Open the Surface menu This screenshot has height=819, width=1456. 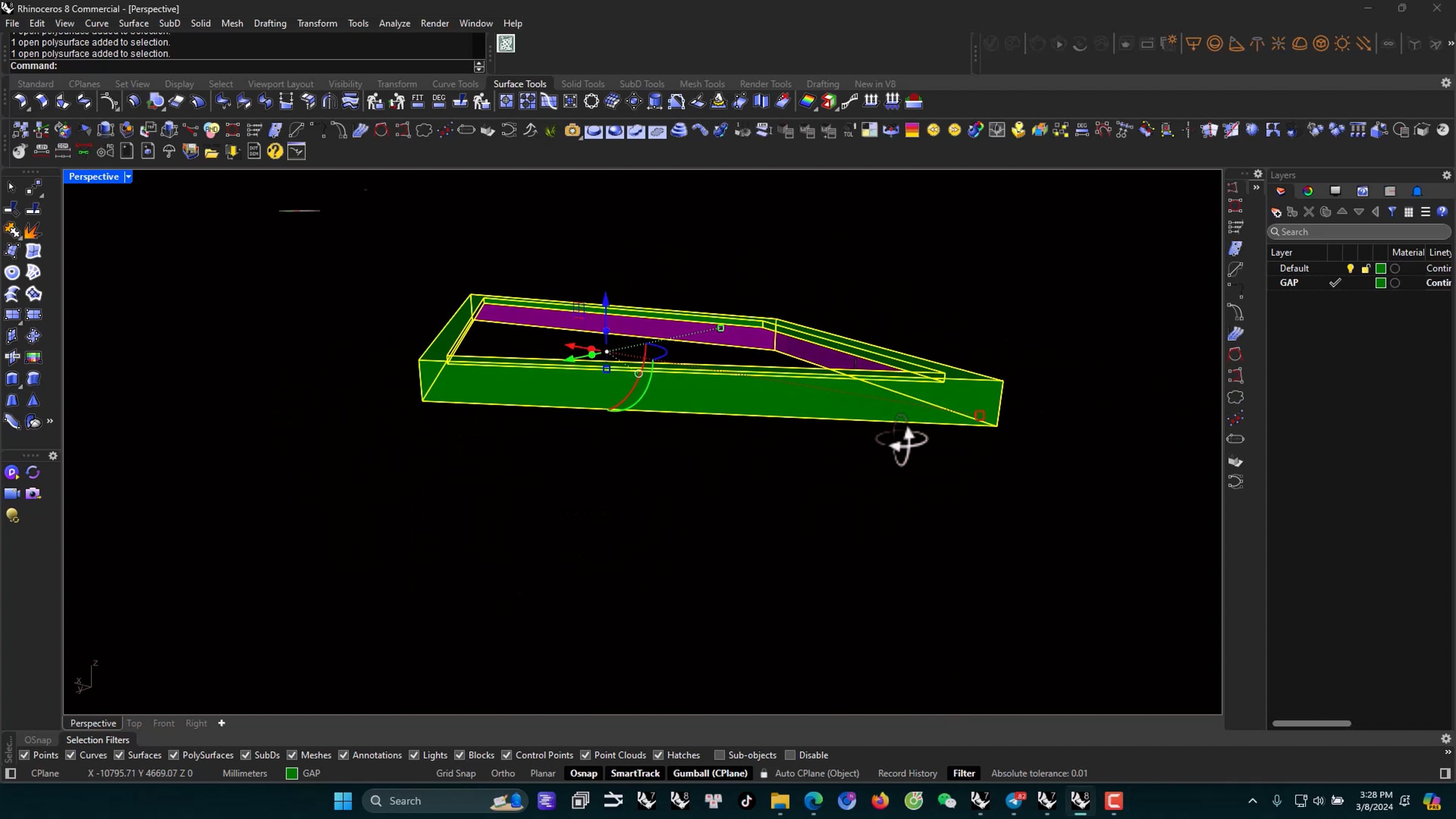pyautogui.click(x=133, y=23)
